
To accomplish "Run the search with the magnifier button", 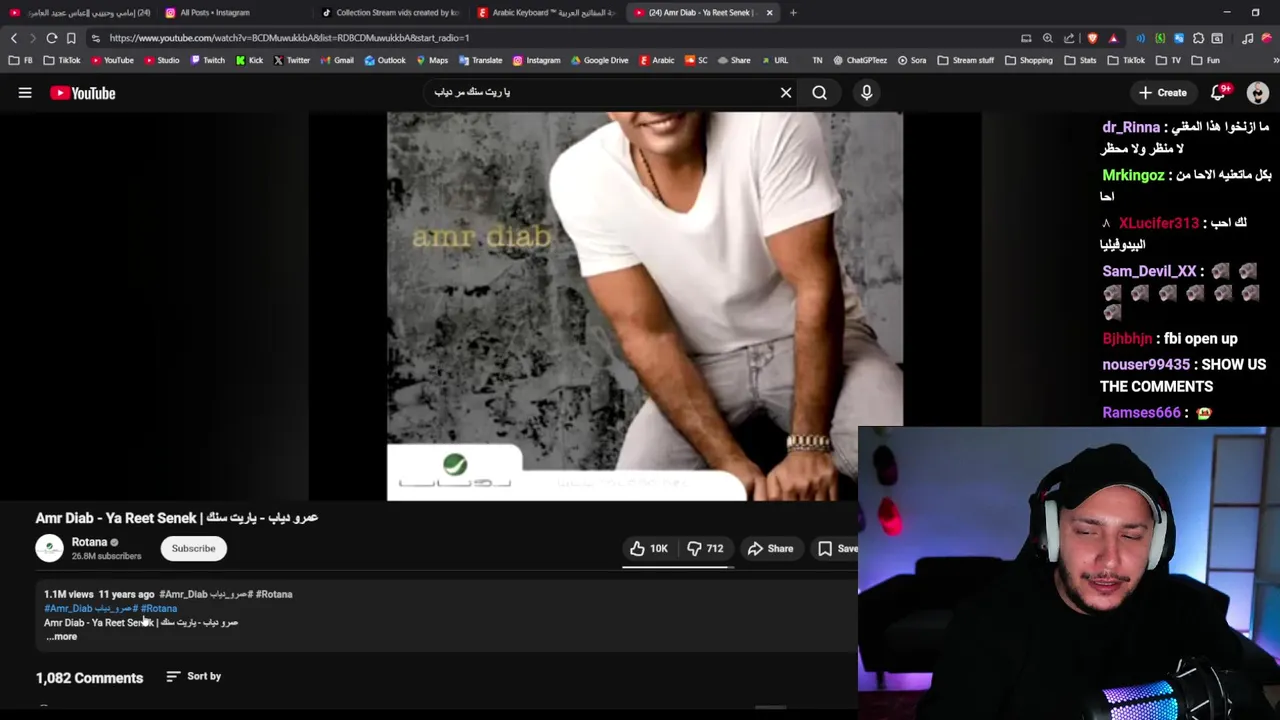I will pos(819,93).
